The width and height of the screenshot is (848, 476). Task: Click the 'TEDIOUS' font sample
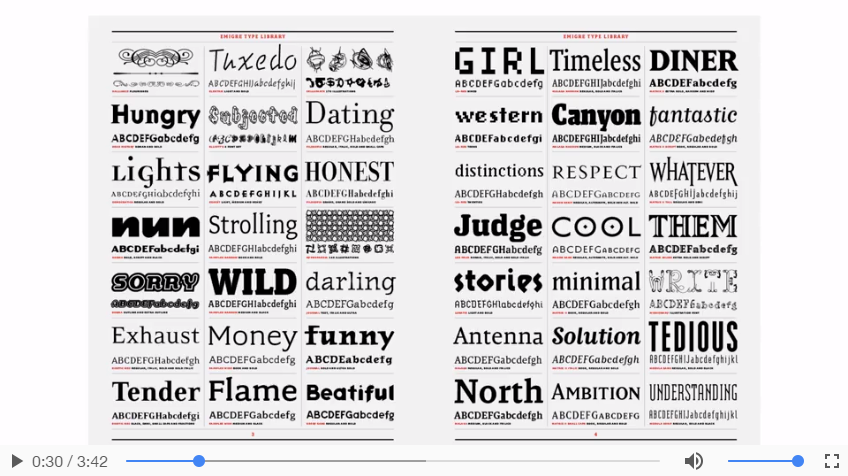pos(693,336)
